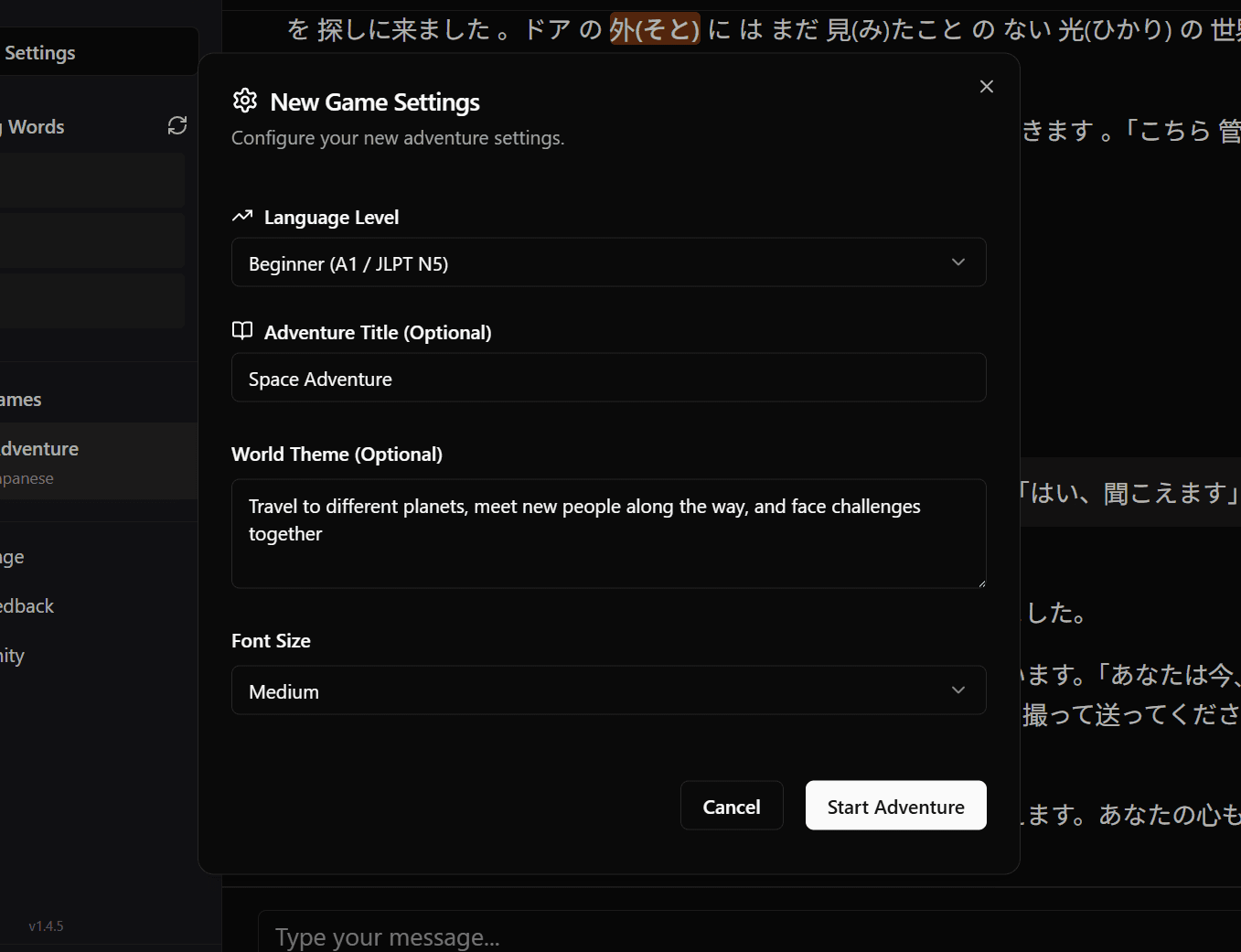1241x952 pixels.
Task: Click the highlighted word 外(そと) in the story
Action: 655,29
